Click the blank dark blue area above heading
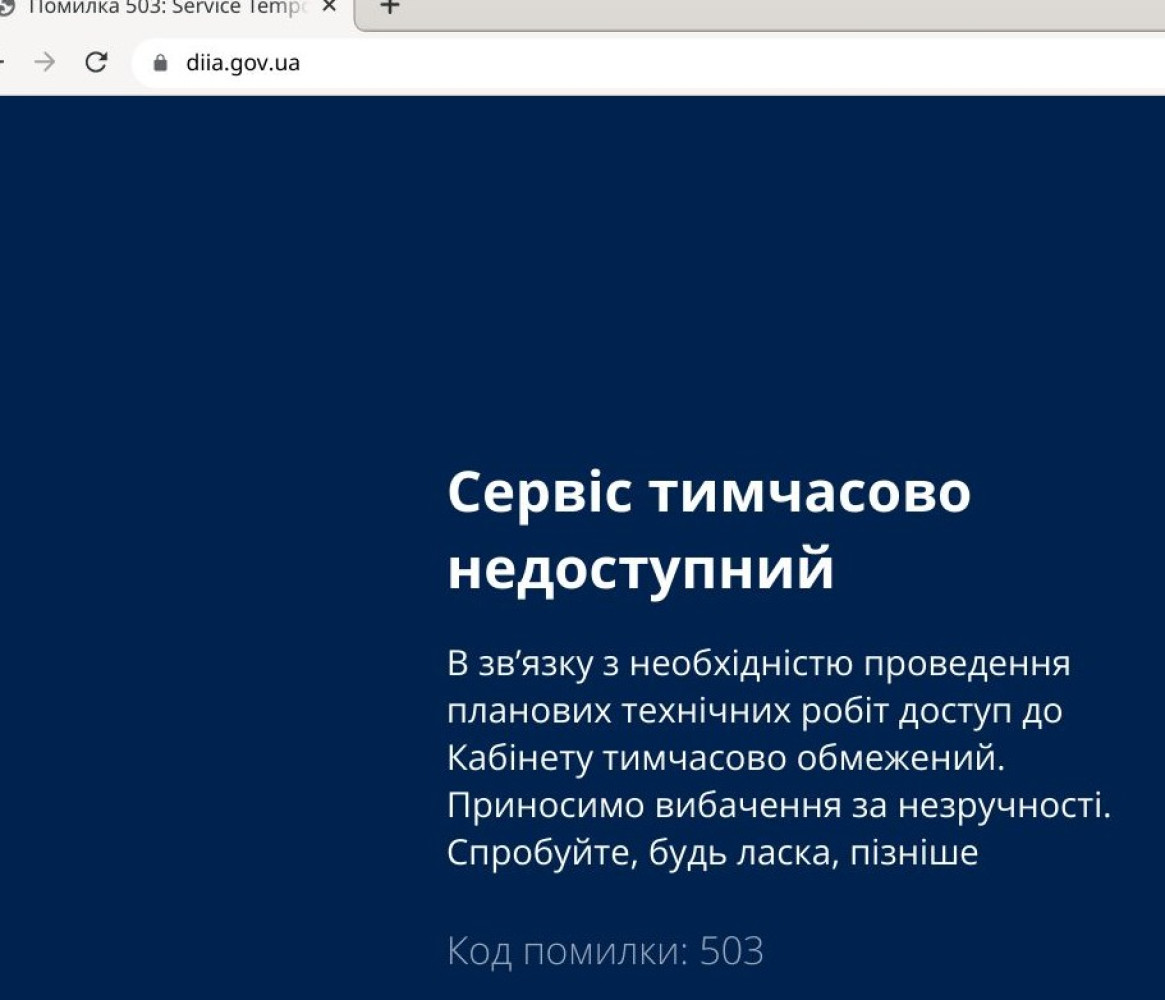The width and height of the screenshot is (1165, 1000). [600, 280]
